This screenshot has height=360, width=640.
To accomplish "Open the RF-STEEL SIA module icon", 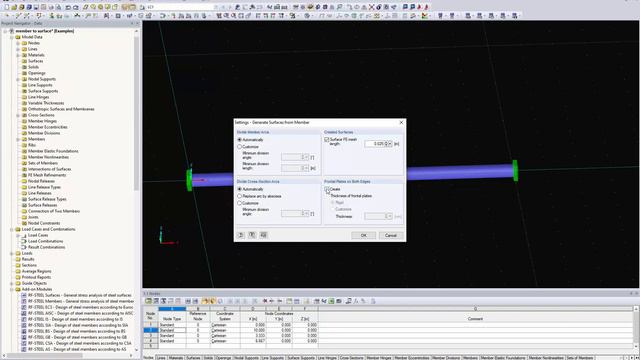I will (x=24, y=325).
